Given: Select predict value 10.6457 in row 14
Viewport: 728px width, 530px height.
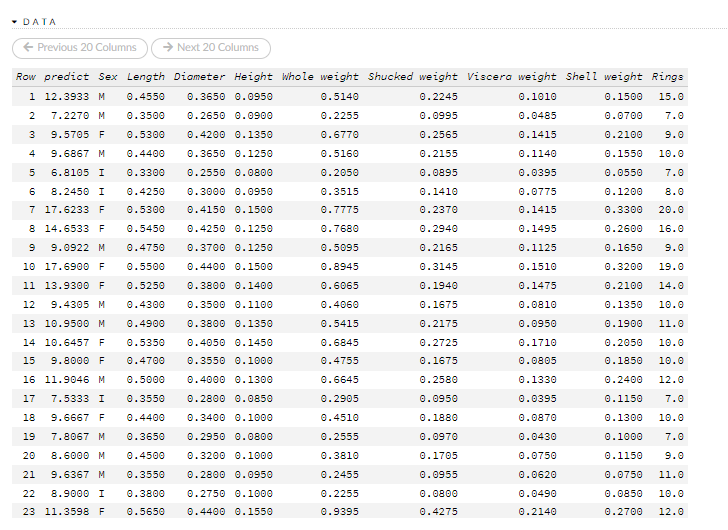Looking at the screenshot, I should pos(66,343).
